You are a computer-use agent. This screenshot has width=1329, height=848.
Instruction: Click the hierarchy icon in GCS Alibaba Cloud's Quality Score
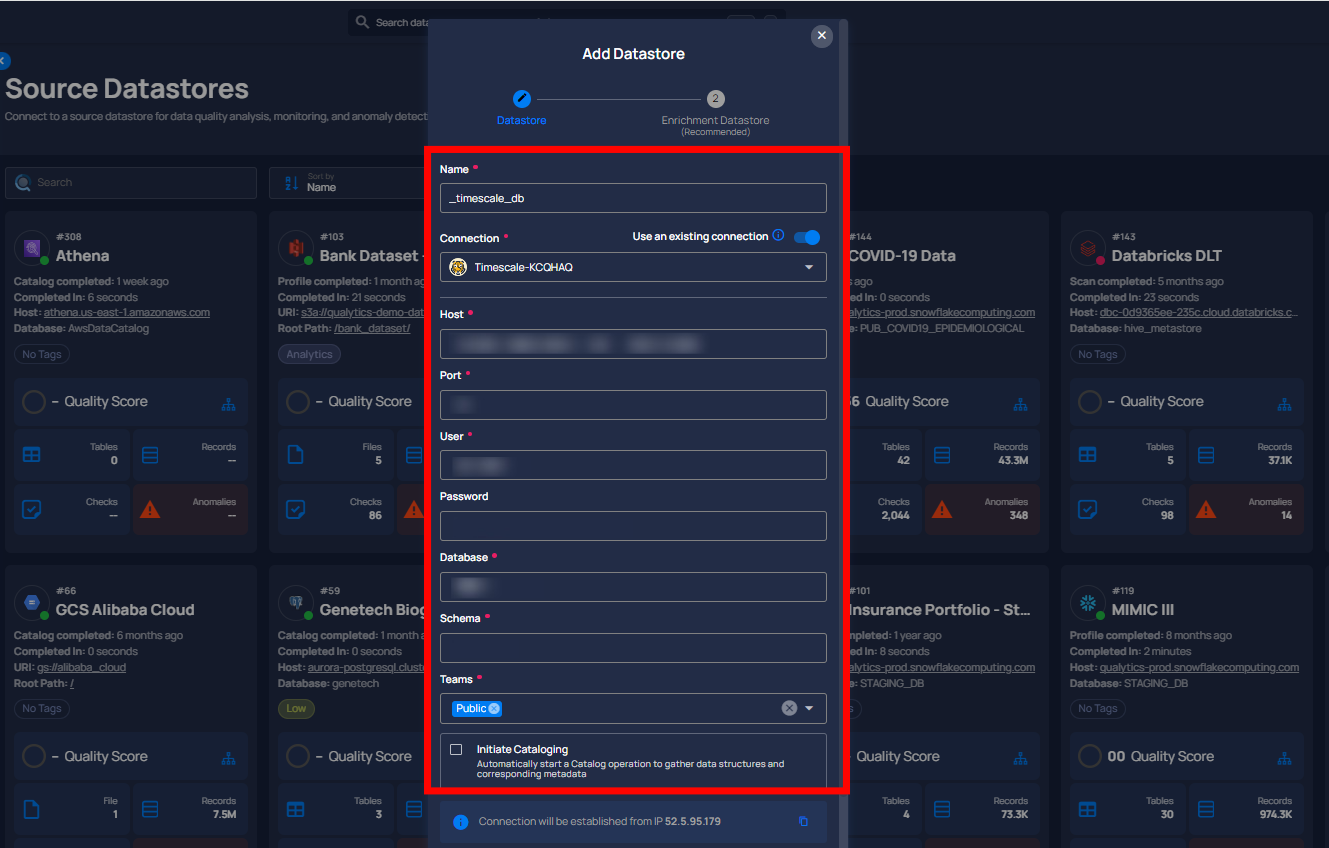229,759
